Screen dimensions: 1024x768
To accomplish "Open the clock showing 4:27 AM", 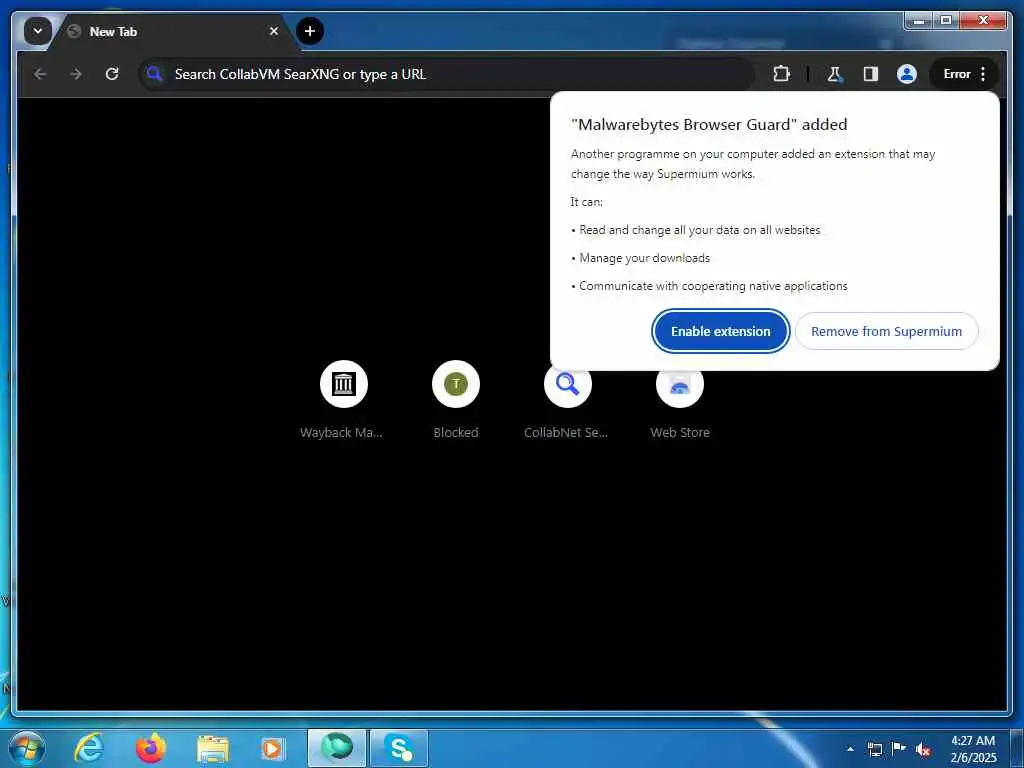I will (x=973, y=749).
